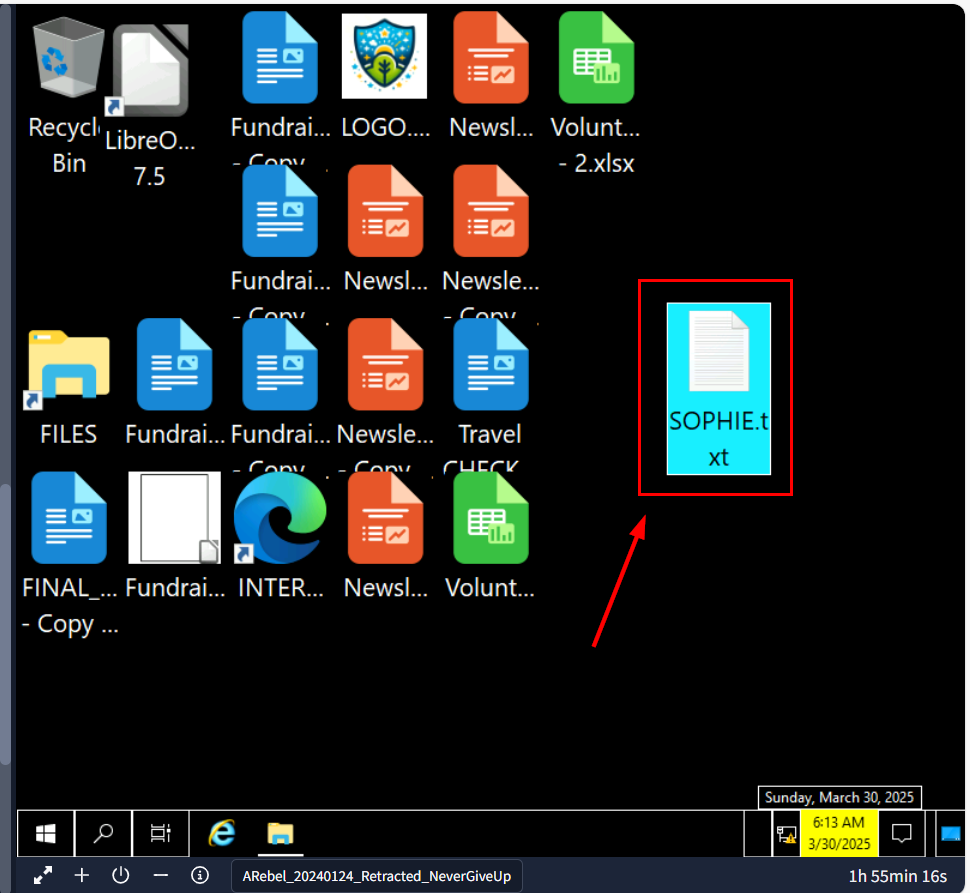Open File Explorer from the taskbar

point(280,834)
